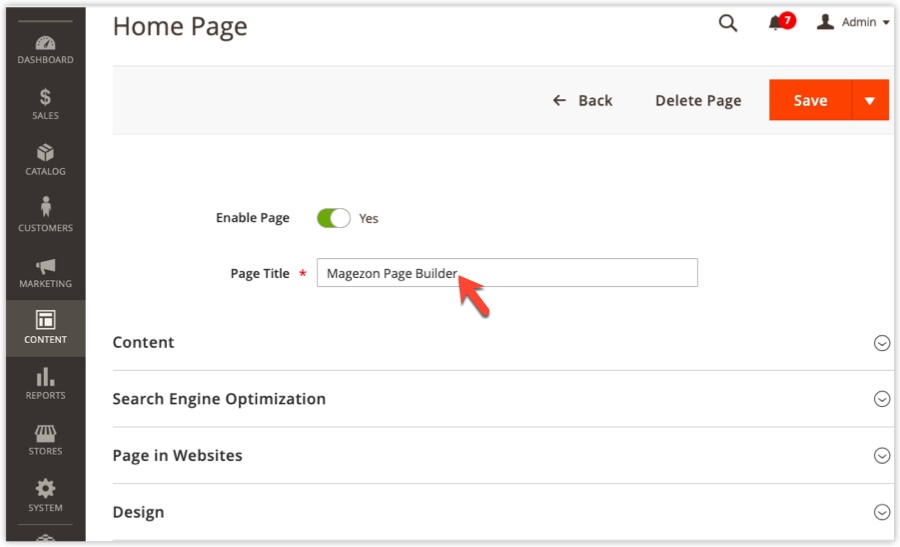
Task: Click the 'Page in Websites' heading
Action: (x=177, y=456)
